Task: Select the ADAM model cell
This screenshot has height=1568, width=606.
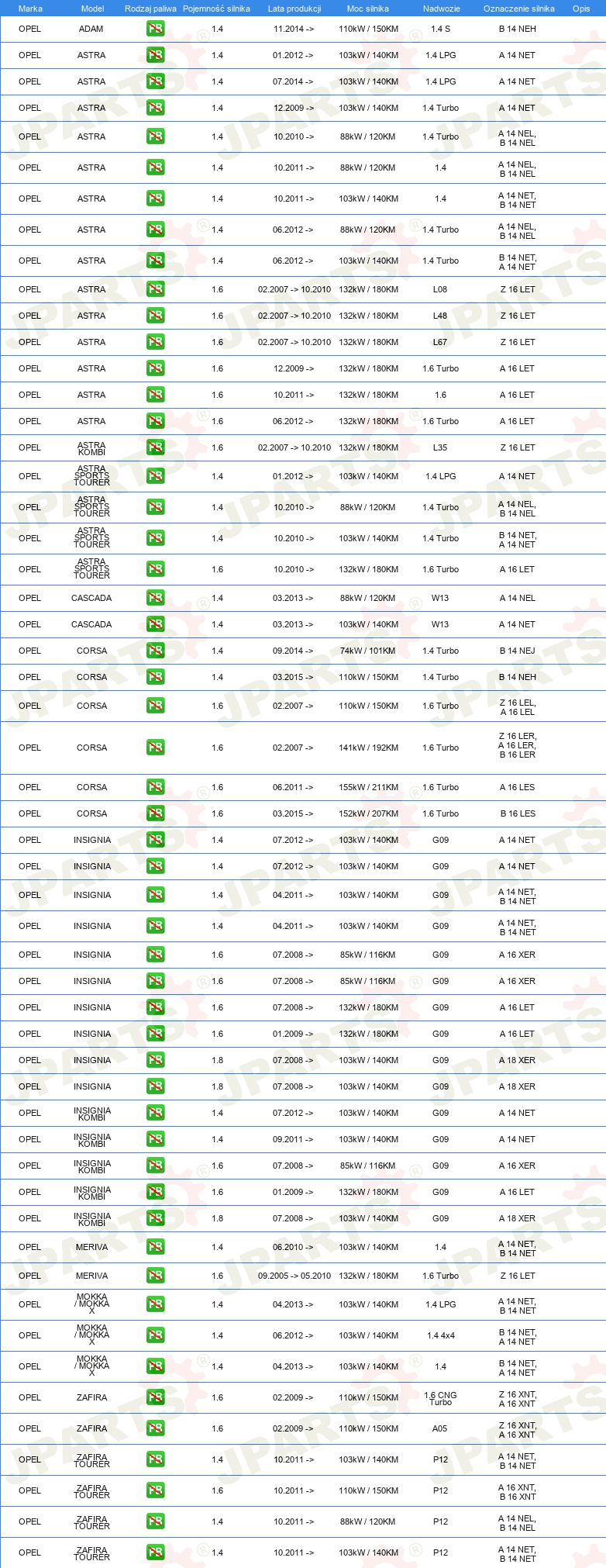Action: (91, 29)
